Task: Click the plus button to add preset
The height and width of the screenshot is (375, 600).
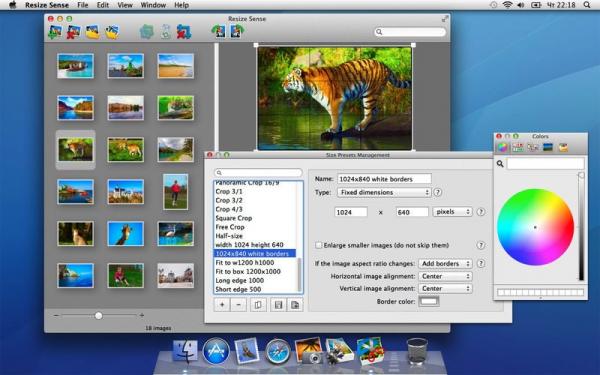Action: [x=222, y=305]
